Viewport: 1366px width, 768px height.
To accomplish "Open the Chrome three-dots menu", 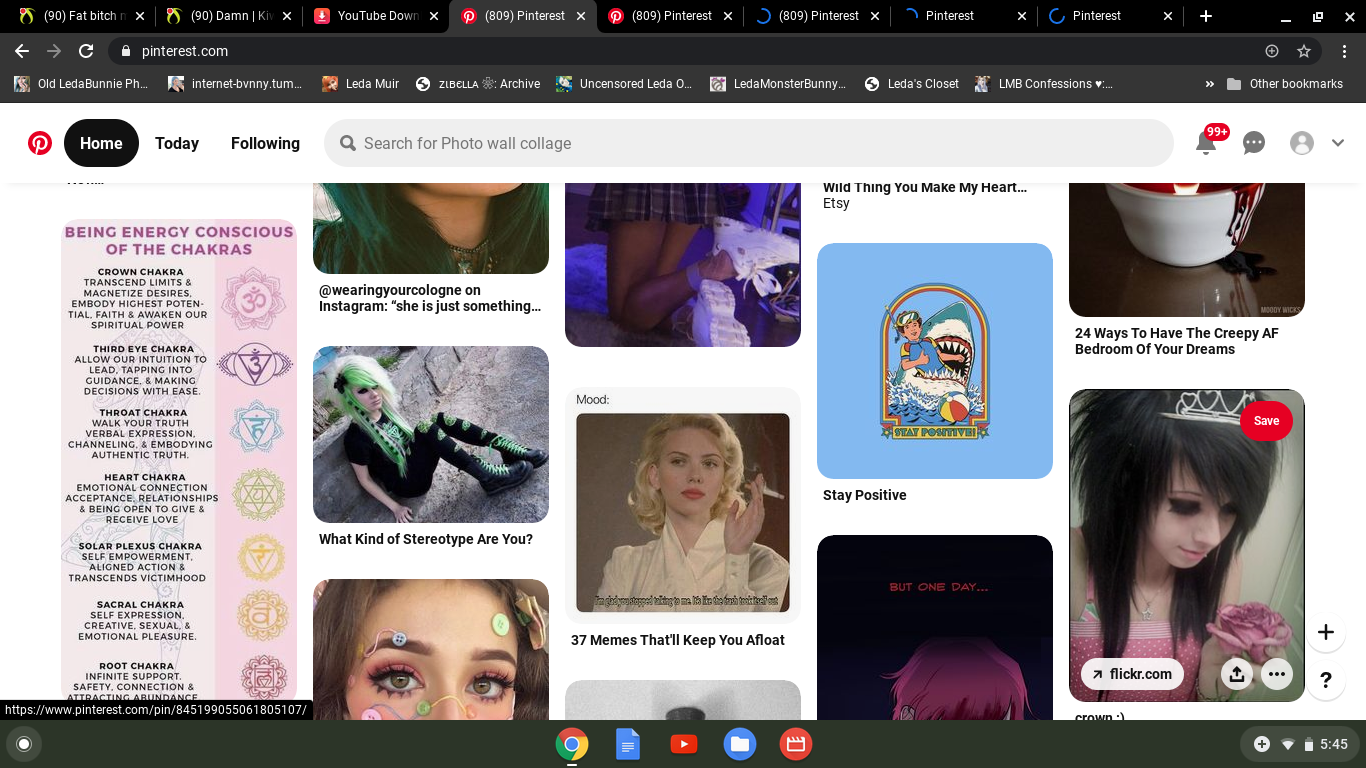I will tap(1345, 51).
